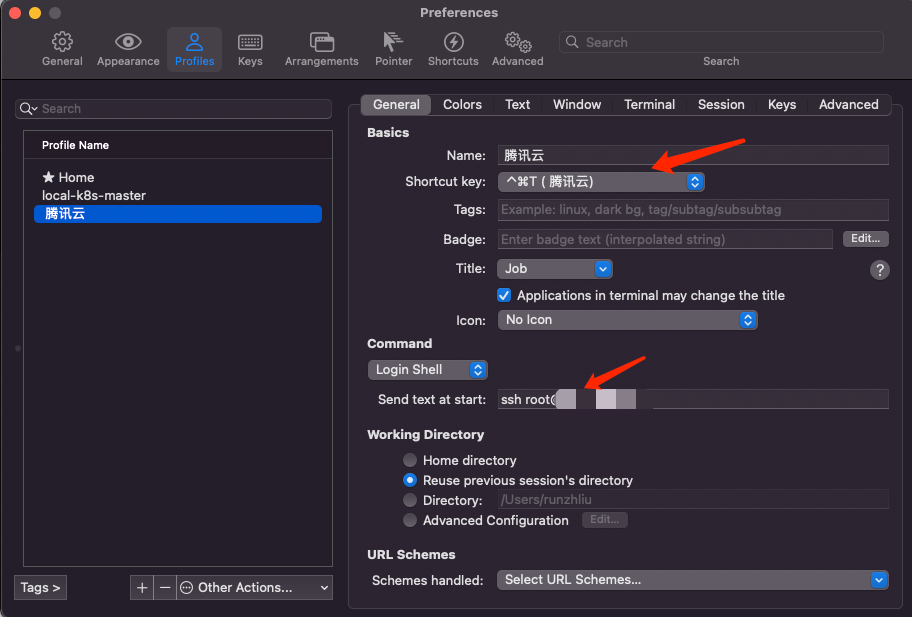Screen dimensions: 912x617
Task: Add a new profile with plus button
Action: point(142,588)
